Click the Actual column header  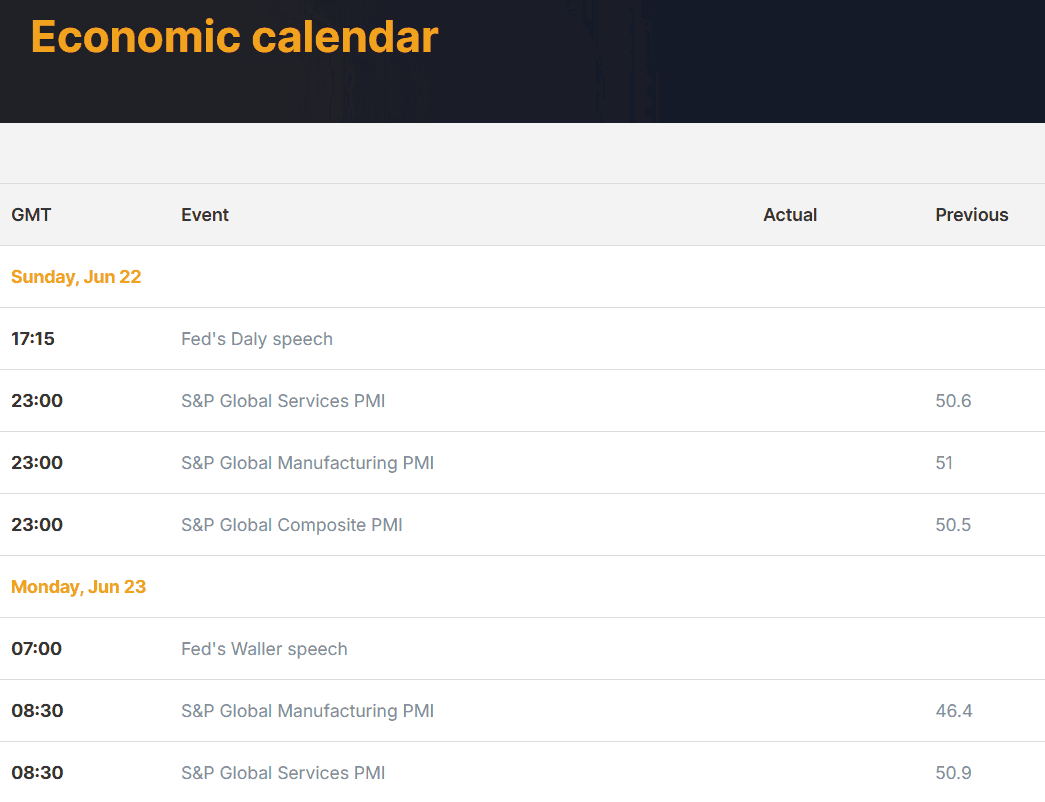click(x=790, y=215)
